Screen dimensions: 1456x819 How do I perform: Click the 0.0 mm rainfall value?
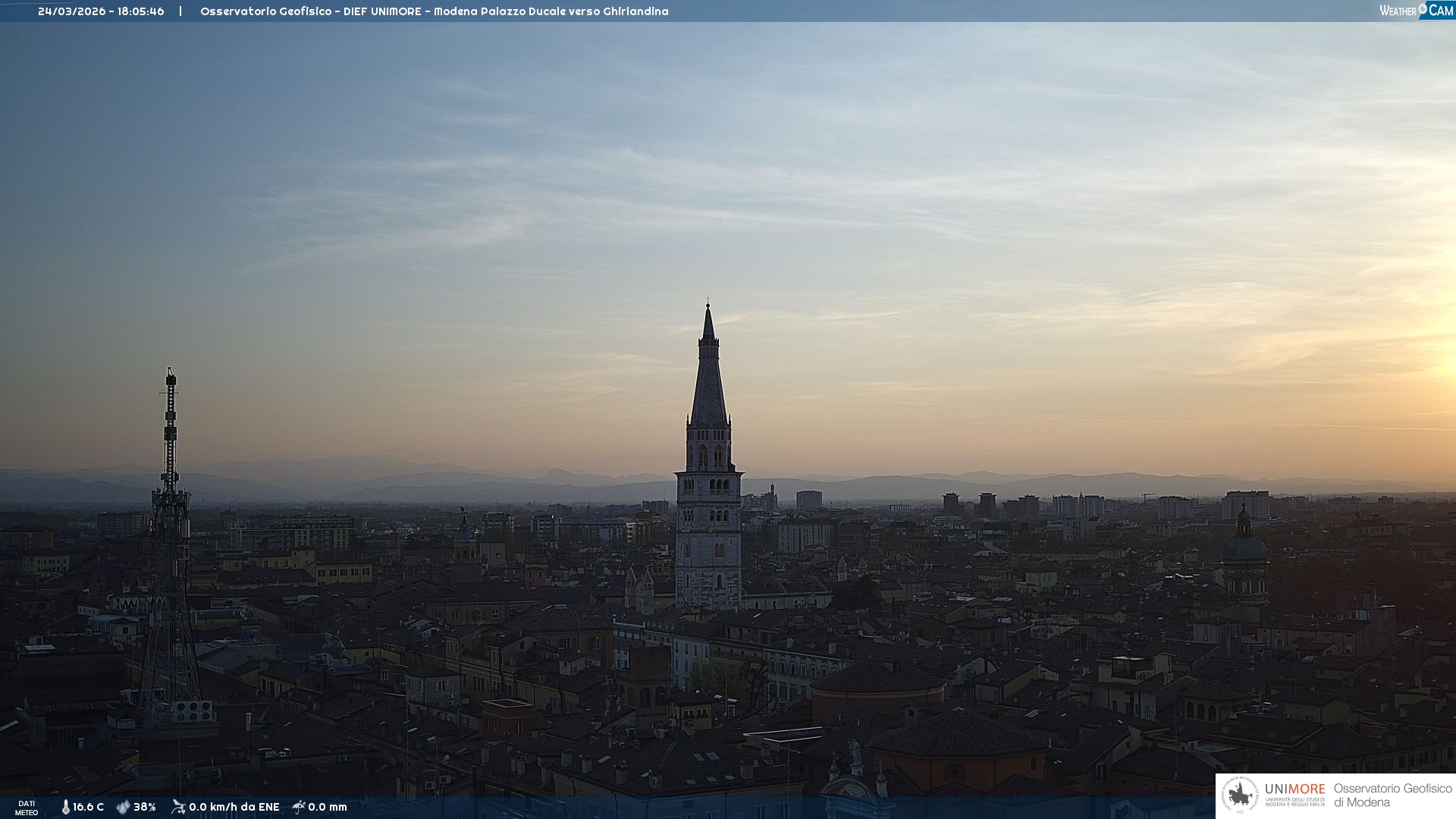tap(328, 807)
